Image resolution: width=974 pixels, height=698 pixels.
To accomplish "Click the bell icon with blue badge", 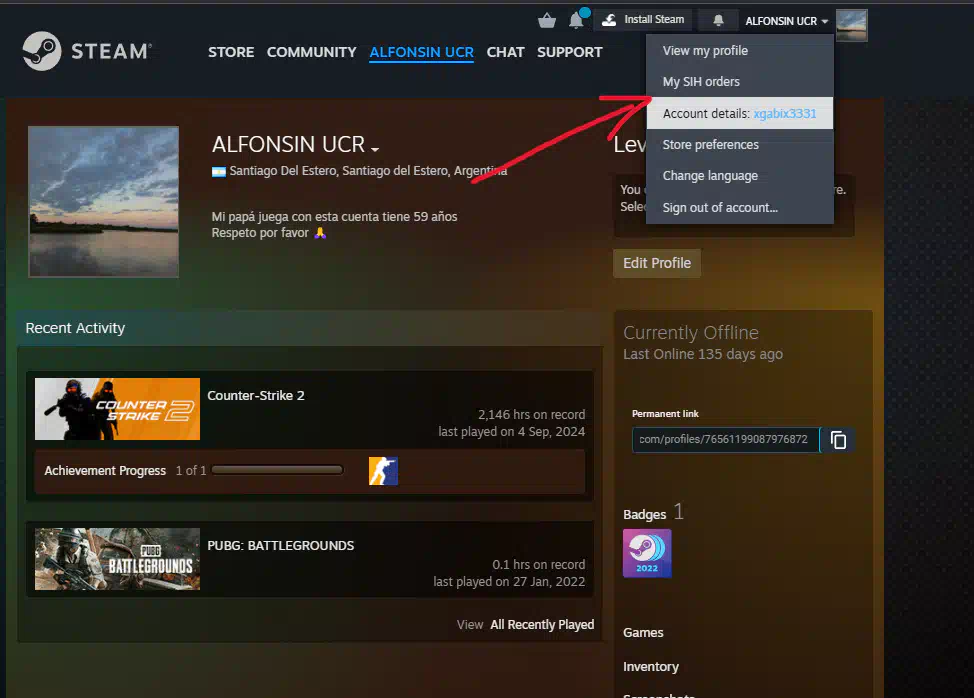I will (577, 20).
